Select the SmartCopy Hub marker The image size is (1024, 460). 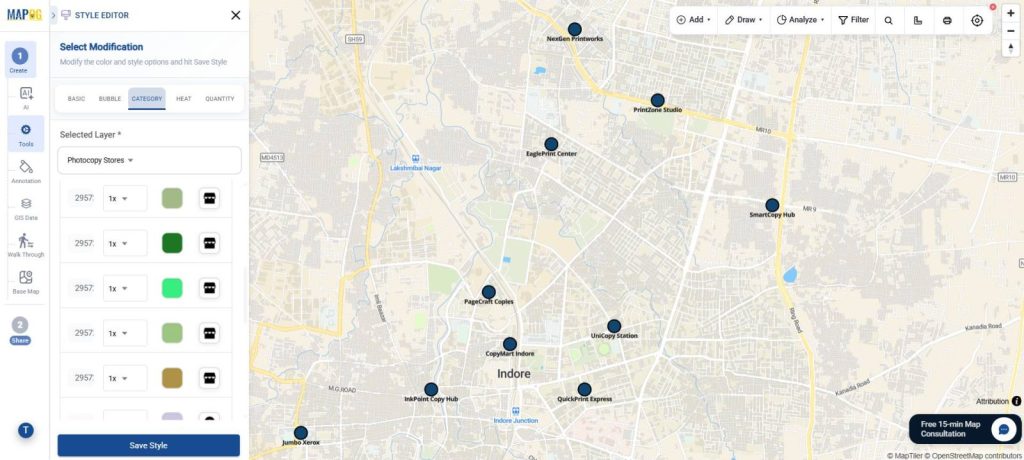click(x=773, y=205)
